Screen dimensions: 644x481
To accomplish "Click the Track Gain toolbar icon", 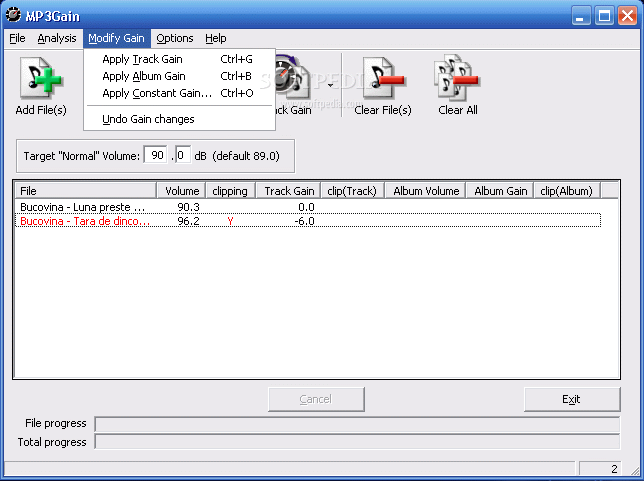I will pyautogui.click(x=292, y=78).
